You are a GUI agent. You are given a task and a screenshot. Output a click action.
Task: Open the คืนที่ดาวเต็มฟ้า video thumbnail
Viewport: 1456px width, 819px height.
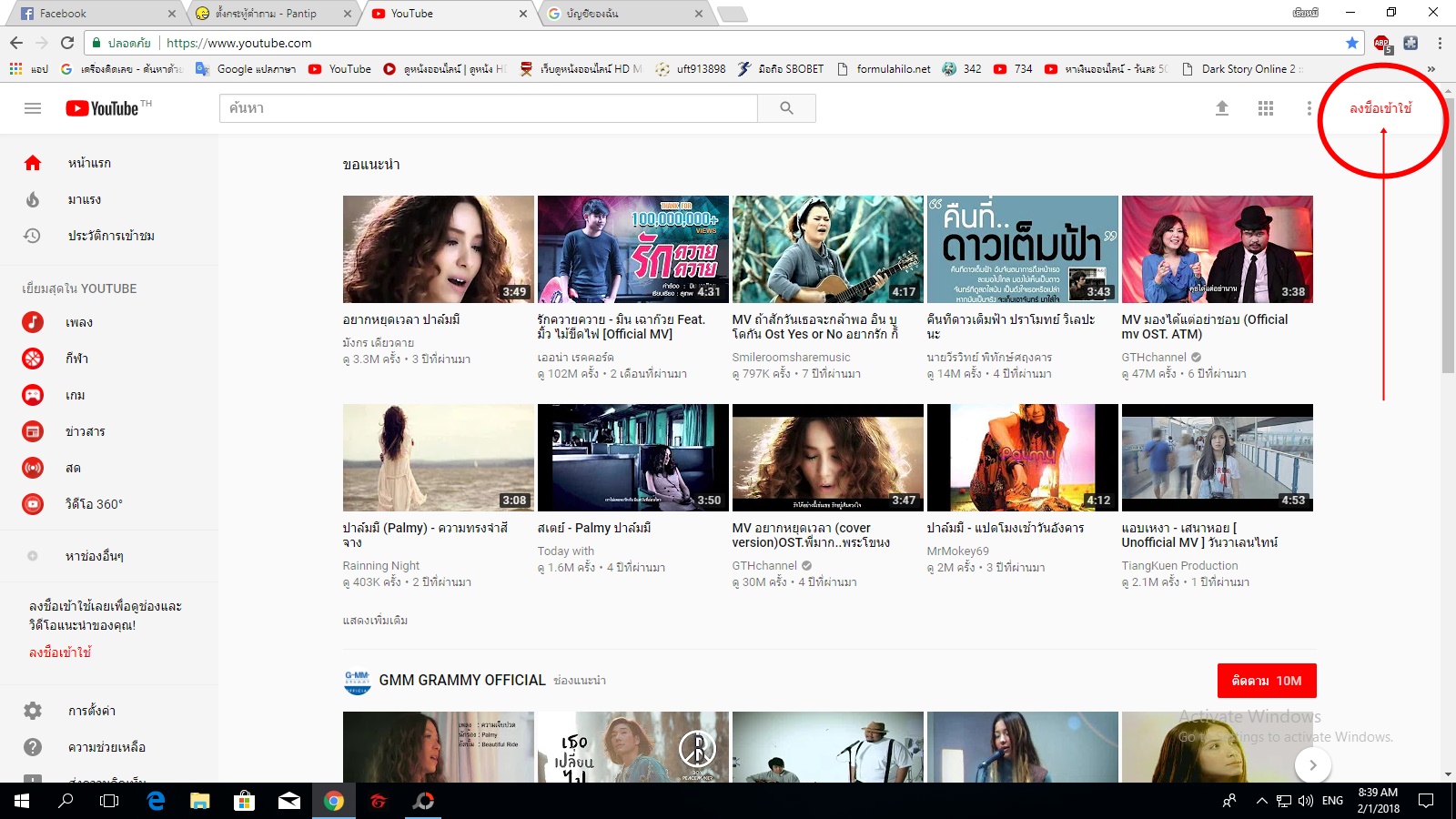[x=1023, y=249]
